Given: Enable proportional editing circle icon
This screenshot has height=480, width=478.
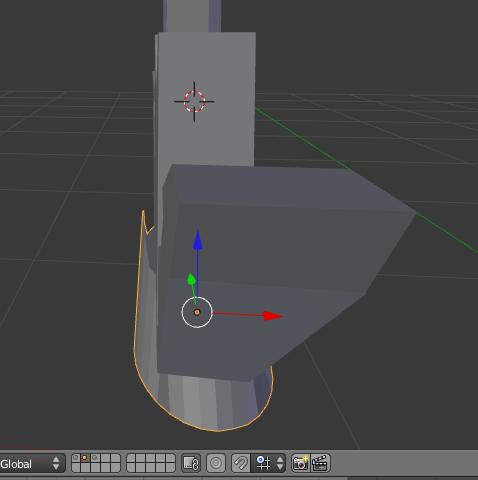Looking at the screenshot, I should pos(216,463).
